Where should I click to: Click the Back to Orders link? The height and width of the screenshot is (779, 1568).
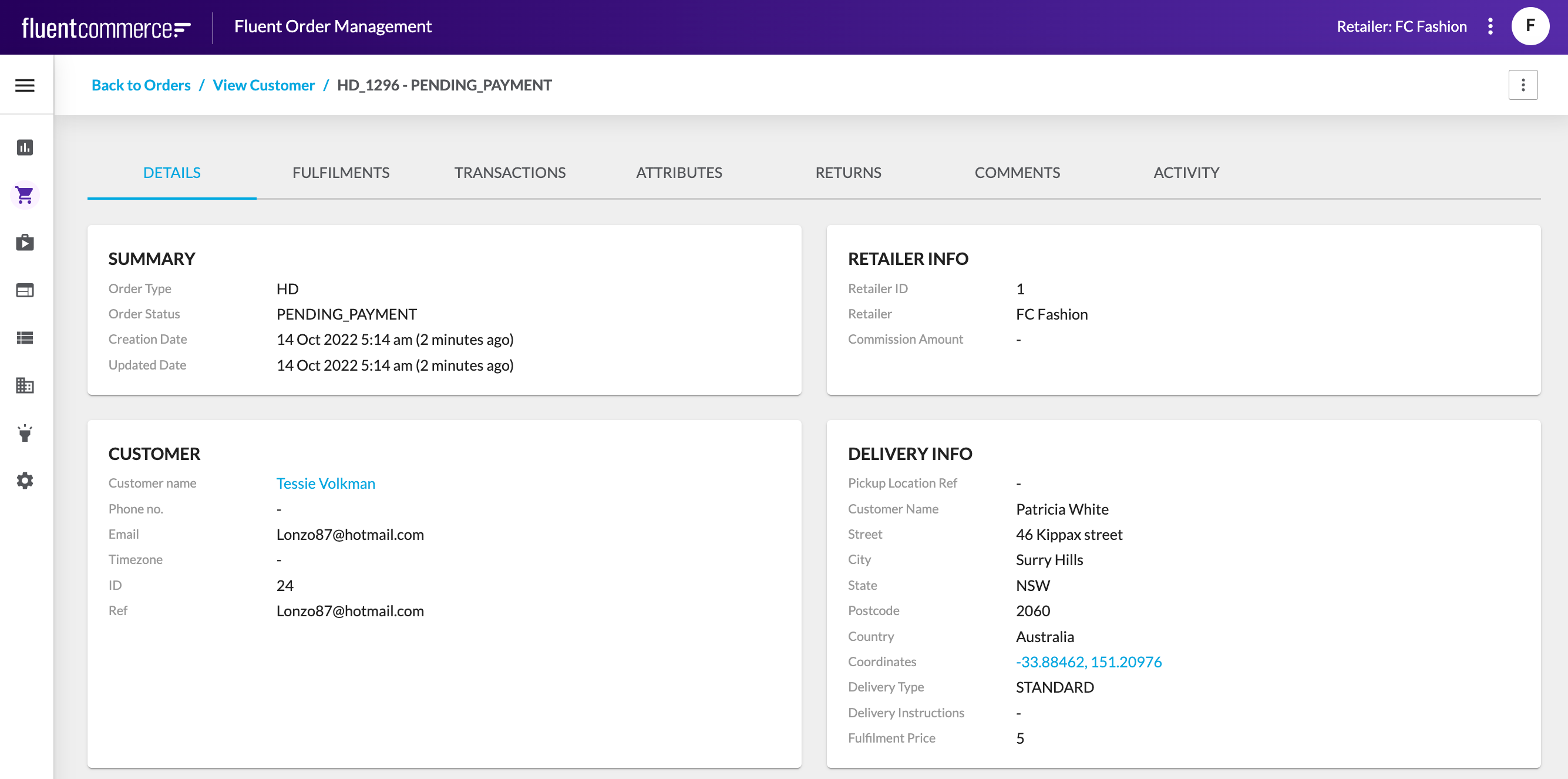[140, 85]
